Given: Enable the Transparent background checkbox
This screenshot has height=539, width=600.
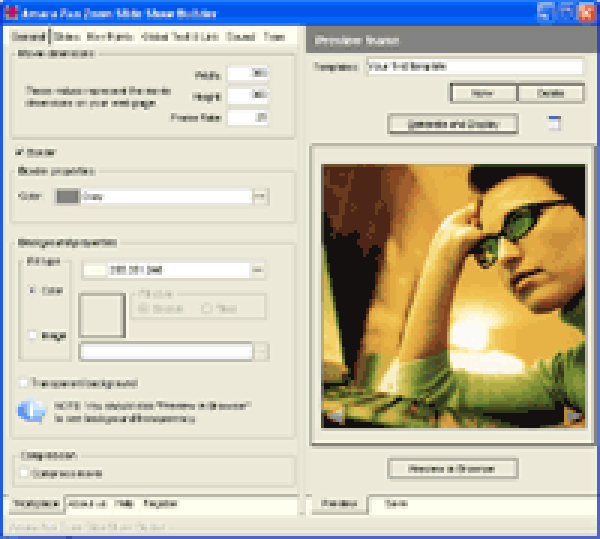Looking at the screenshot, I should coord(24,383).
